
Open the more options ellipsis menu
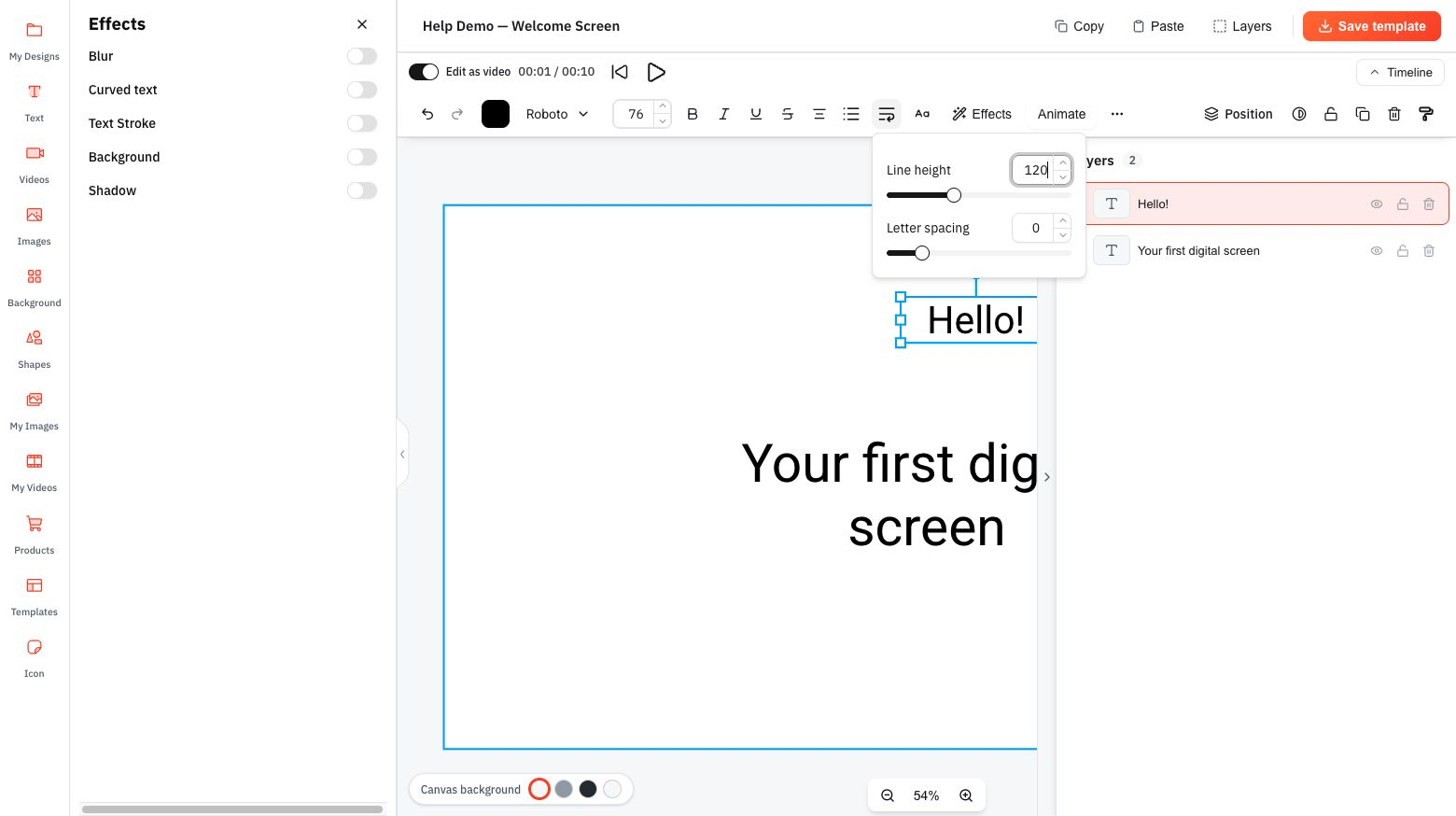coord(1117,114)
